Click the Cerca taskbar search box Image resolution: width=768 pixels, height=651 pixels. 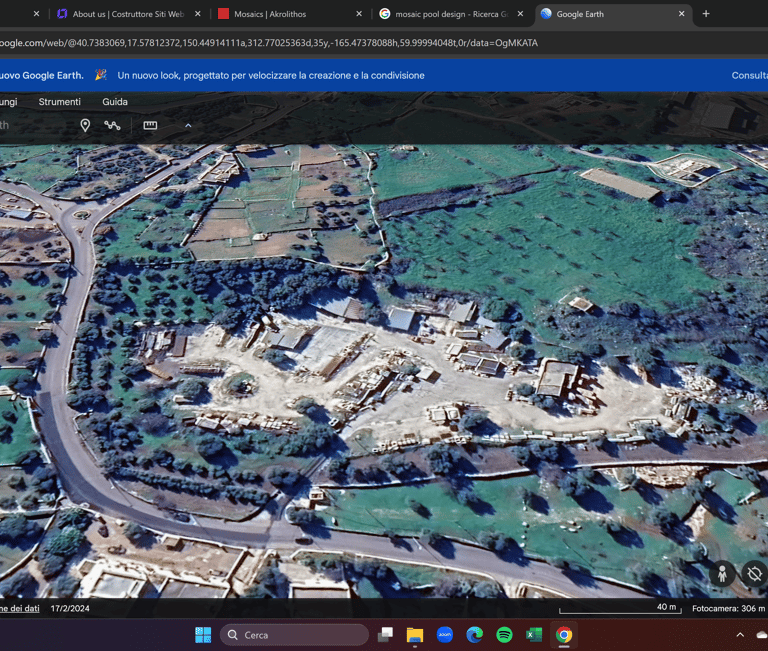click(x=294, y=635)
